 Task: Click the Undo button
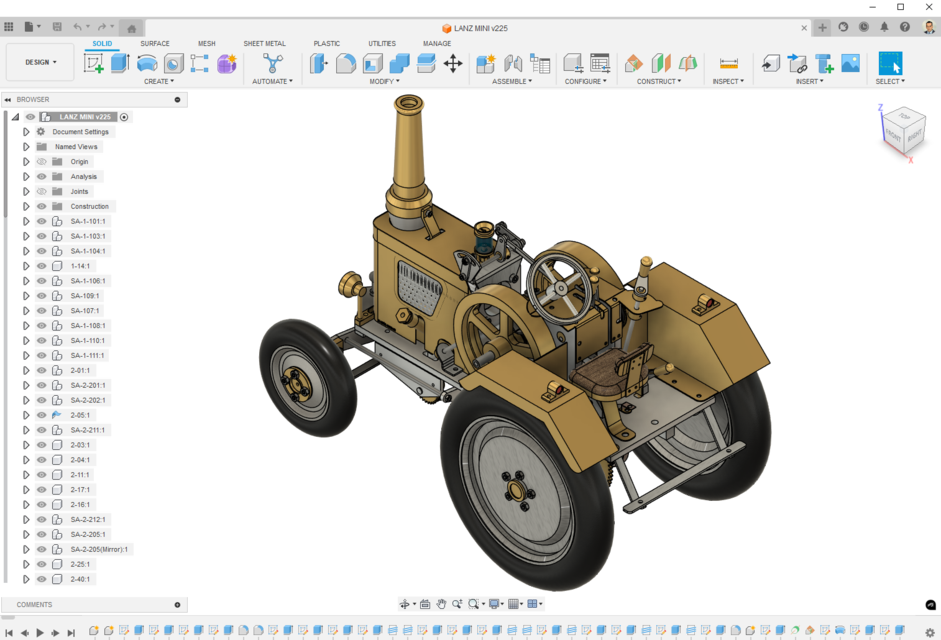(78, 27)
